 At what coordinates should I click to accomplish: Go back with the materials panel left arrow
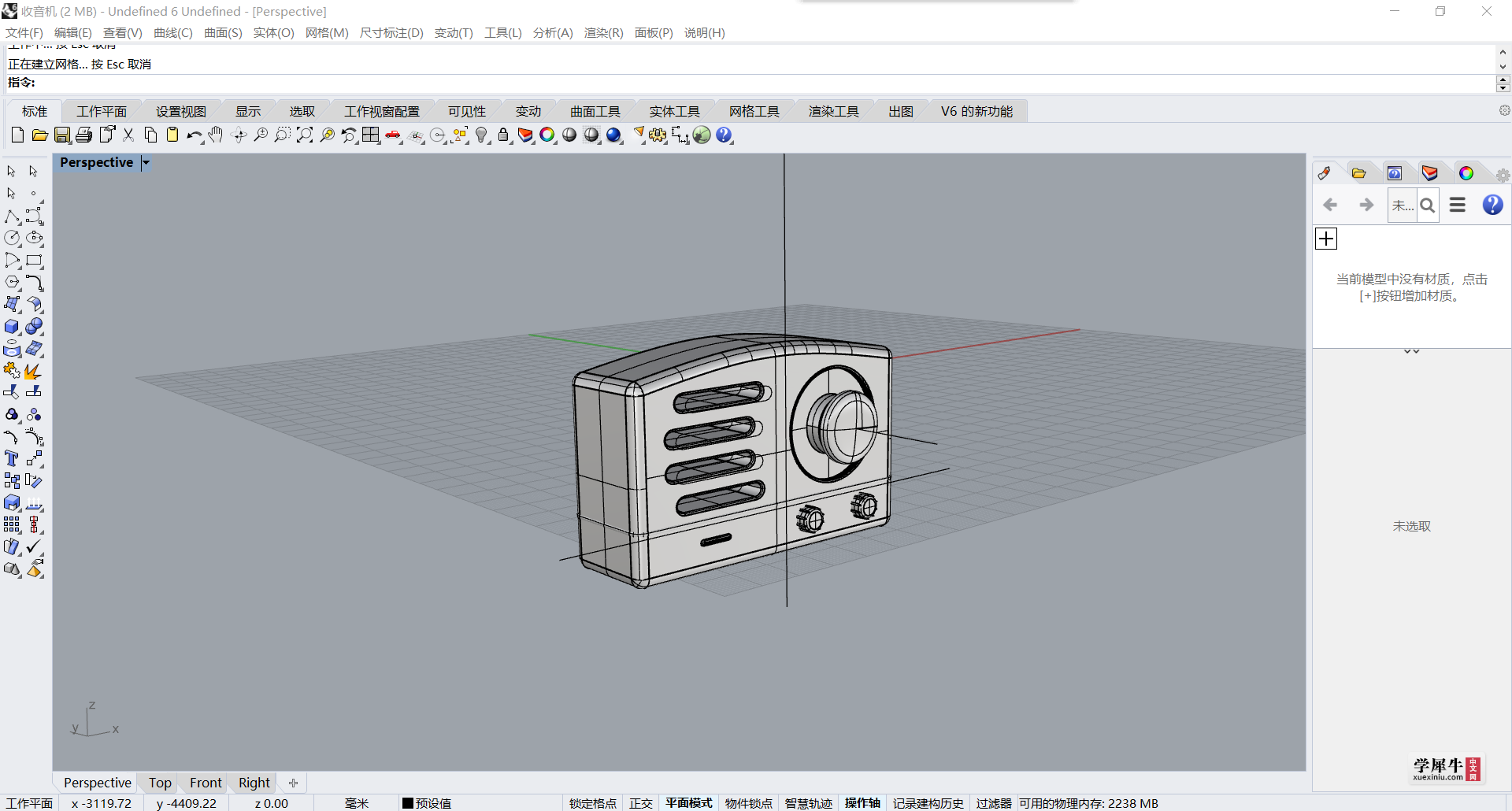click(x=1330, y=205)
